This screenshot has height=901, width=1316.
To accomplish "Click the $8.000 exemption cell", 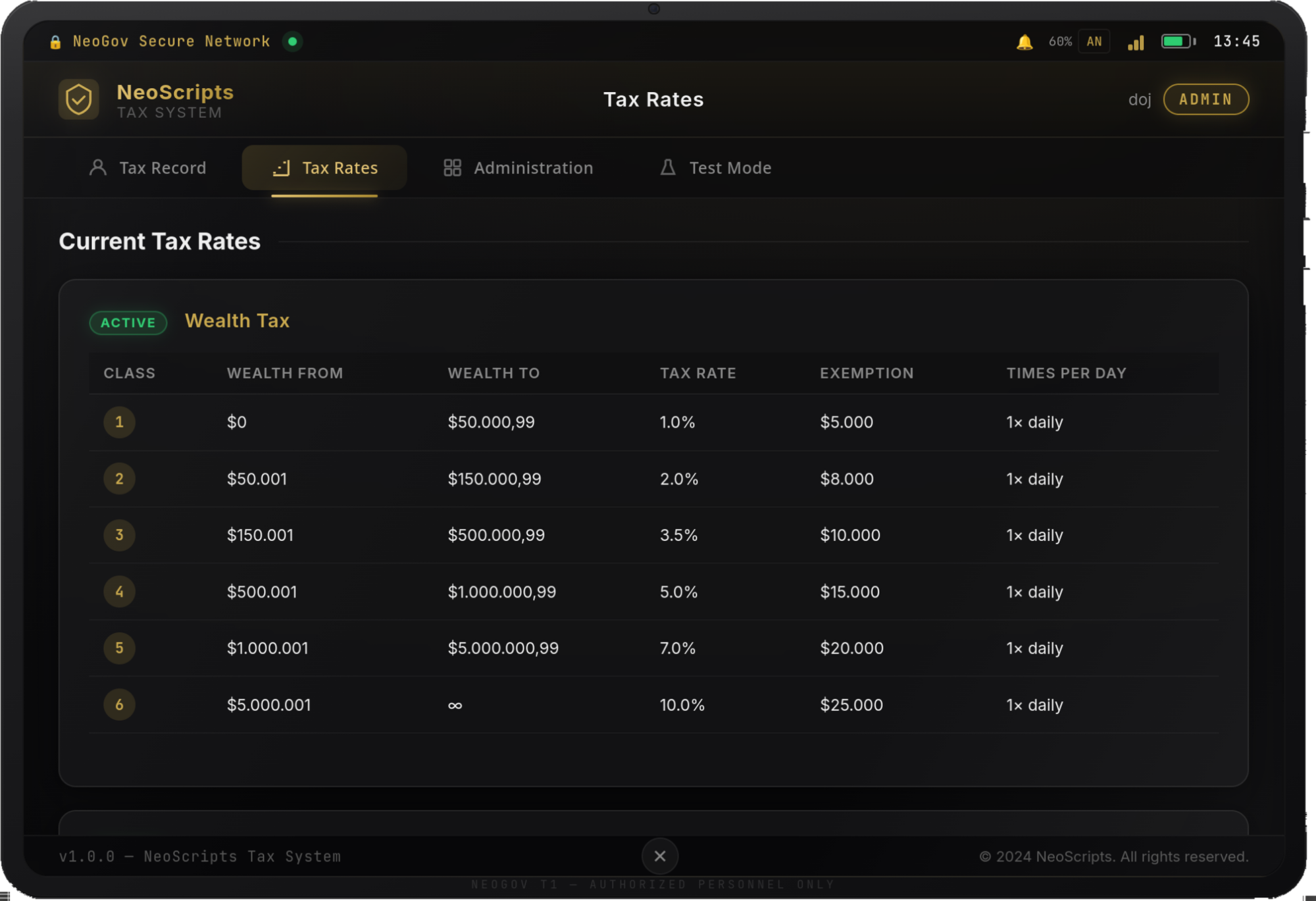I will pos(847,478).
